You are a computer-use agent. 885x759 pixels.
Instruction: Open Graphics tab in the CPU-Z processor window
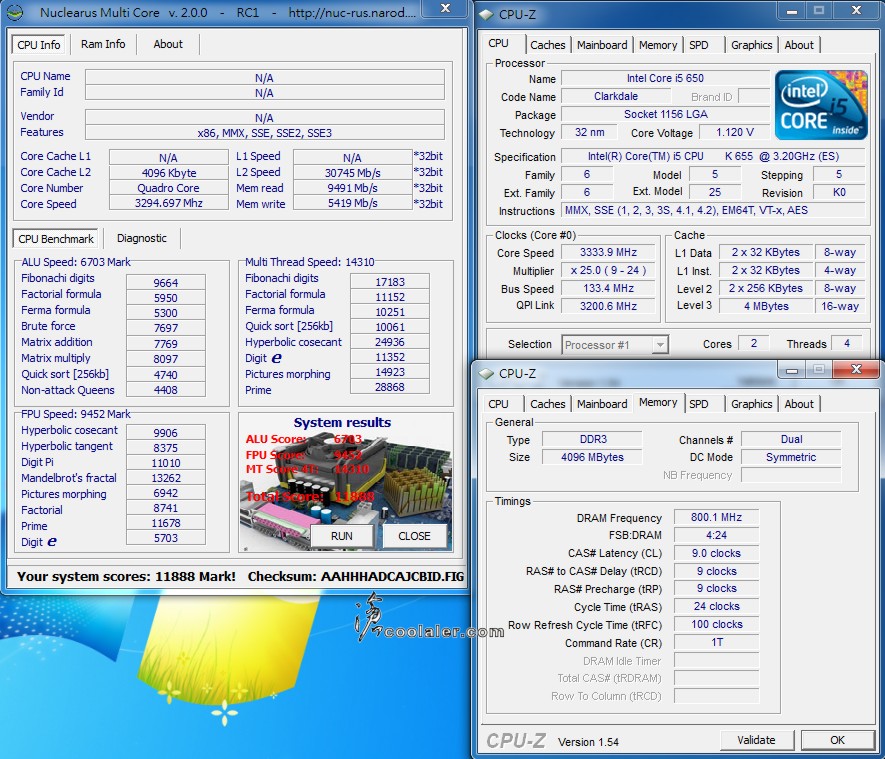tap(751, 45)
